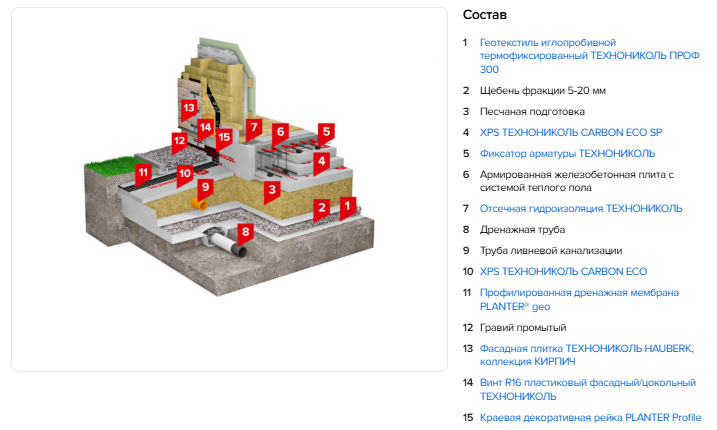The height and width of the screenshot is (430, 717).
Task: Open Фасадная плитка ТЕХНОНИКОЛЬ HAUBERK link
Action: point(586,348)
